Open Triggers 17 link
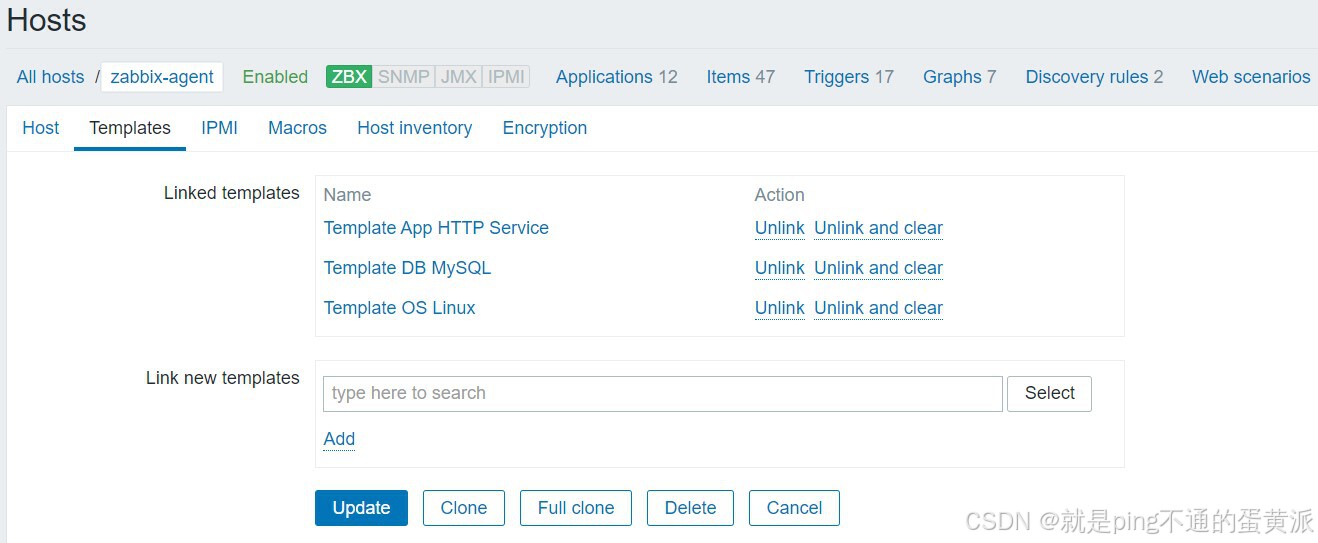 point(848,77)
